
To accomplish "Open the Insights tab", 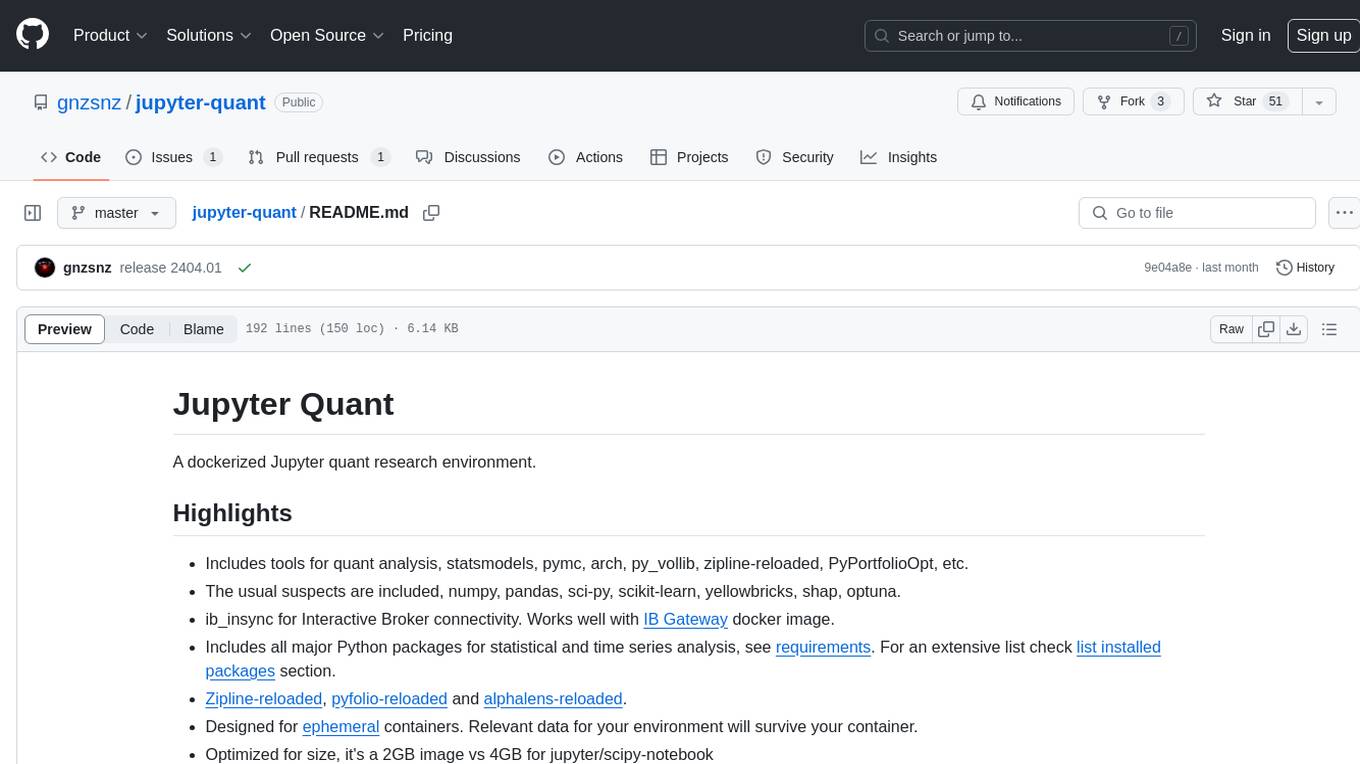I will click(899, 157).
